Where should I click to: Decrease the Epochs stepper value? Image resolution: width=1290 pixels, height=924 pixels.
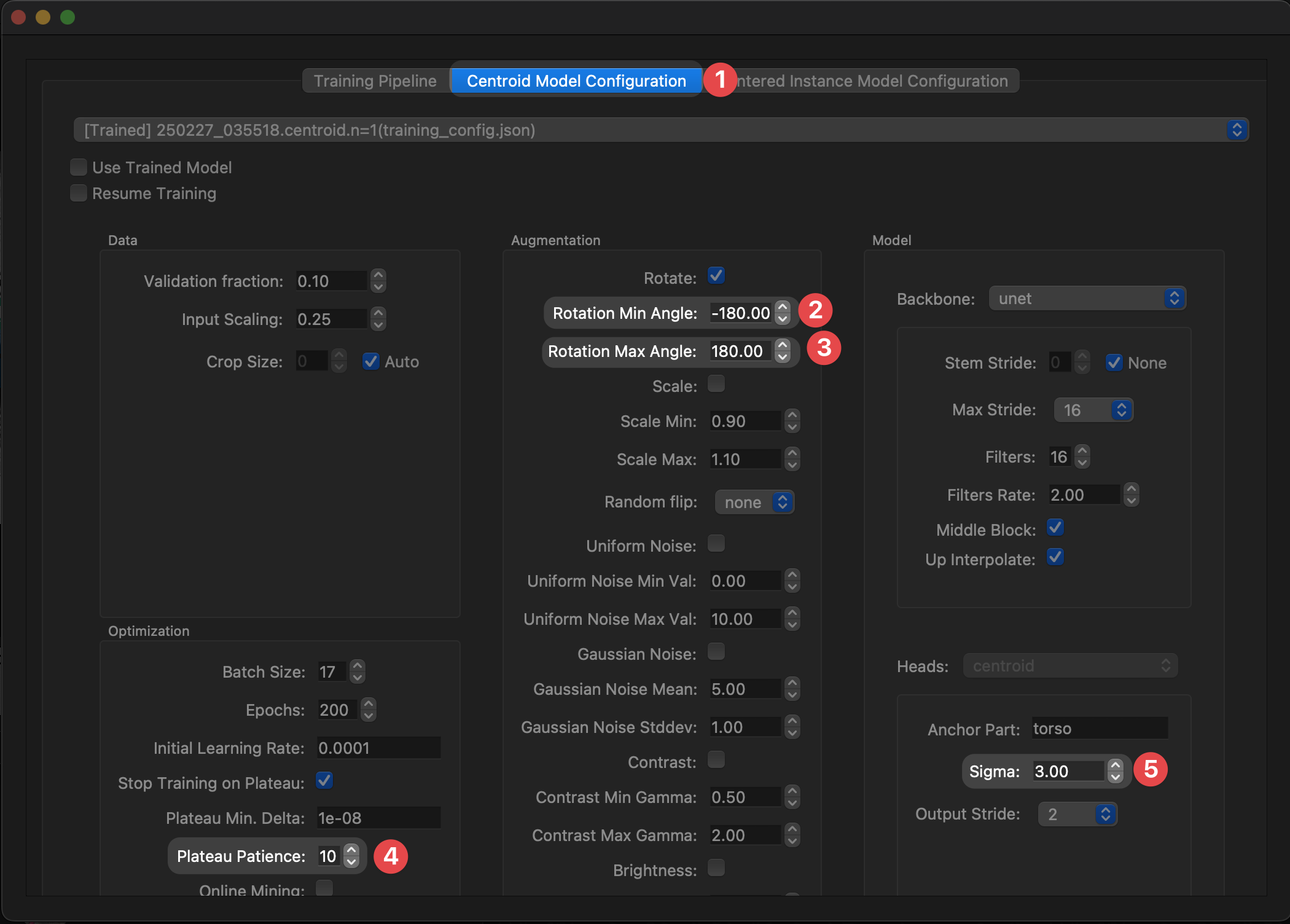click(x=369, y=716)
